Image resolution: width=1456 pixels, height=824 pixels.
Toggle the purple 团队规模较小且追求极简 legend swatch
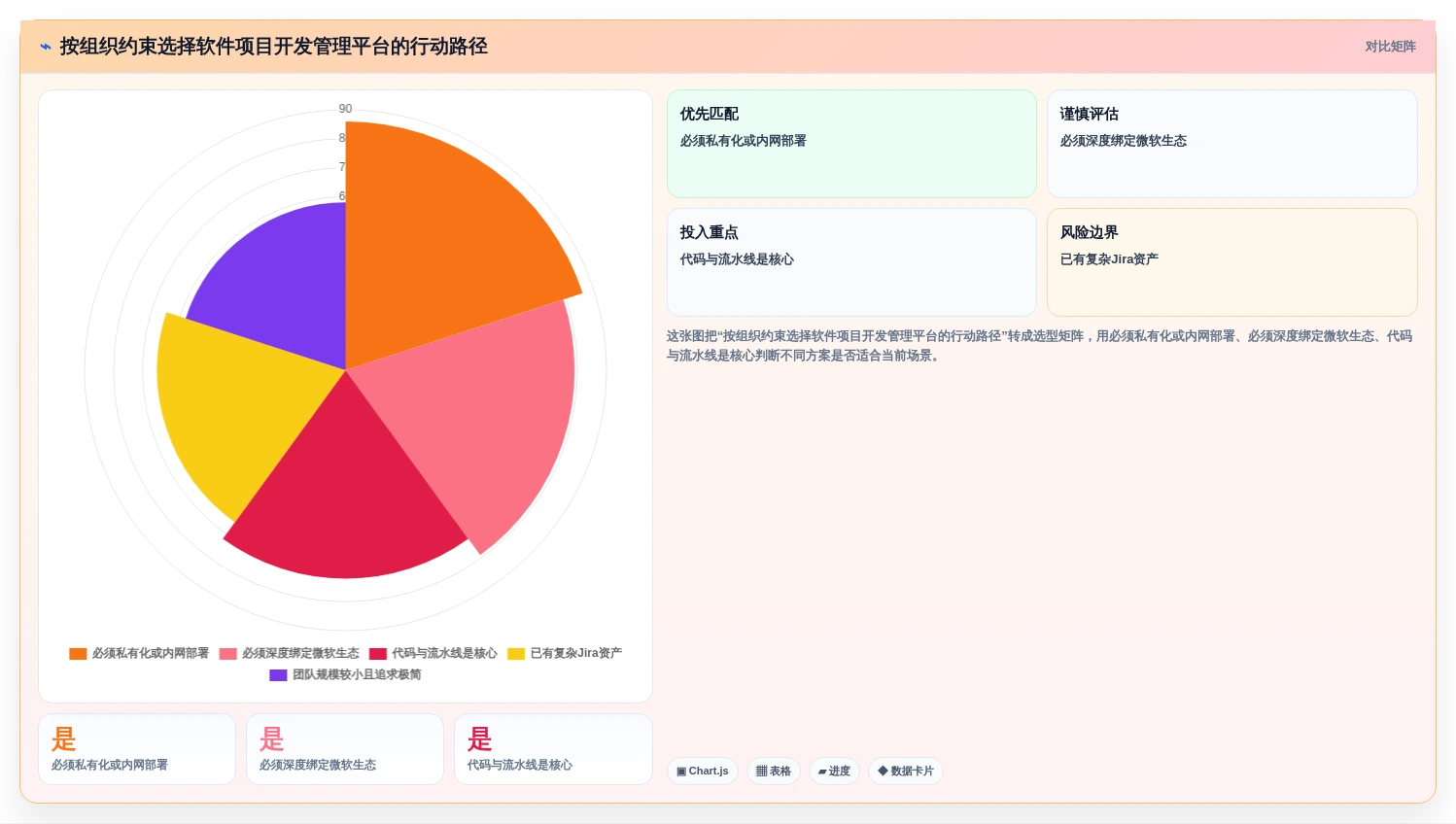click(278, 675)
